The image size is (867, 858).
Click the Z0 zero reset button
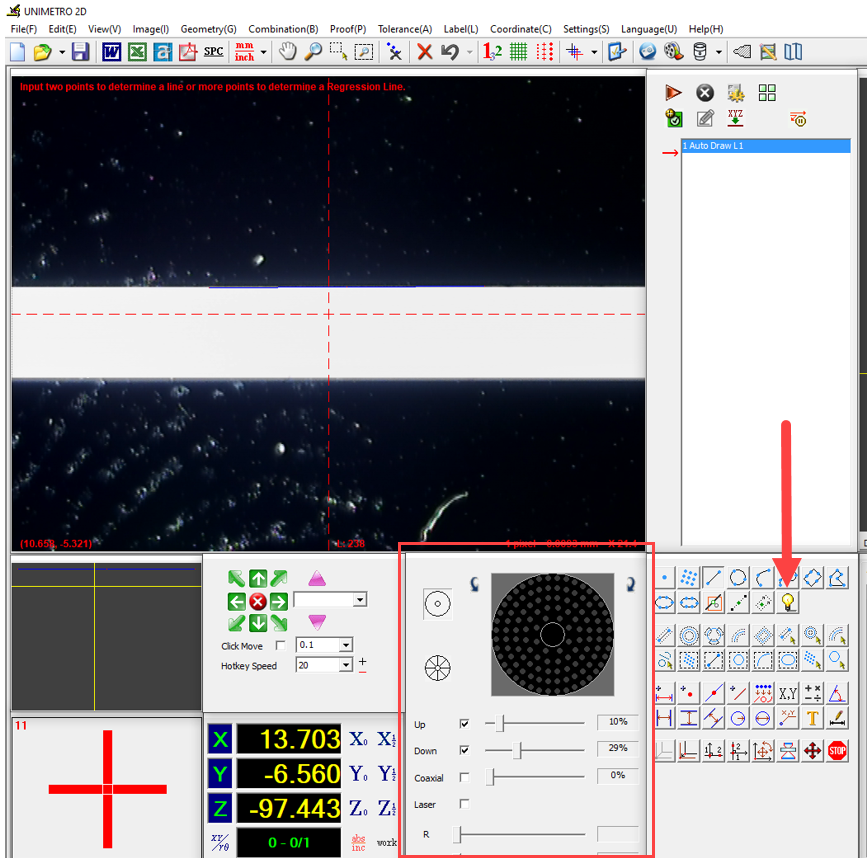click(360, 808)
